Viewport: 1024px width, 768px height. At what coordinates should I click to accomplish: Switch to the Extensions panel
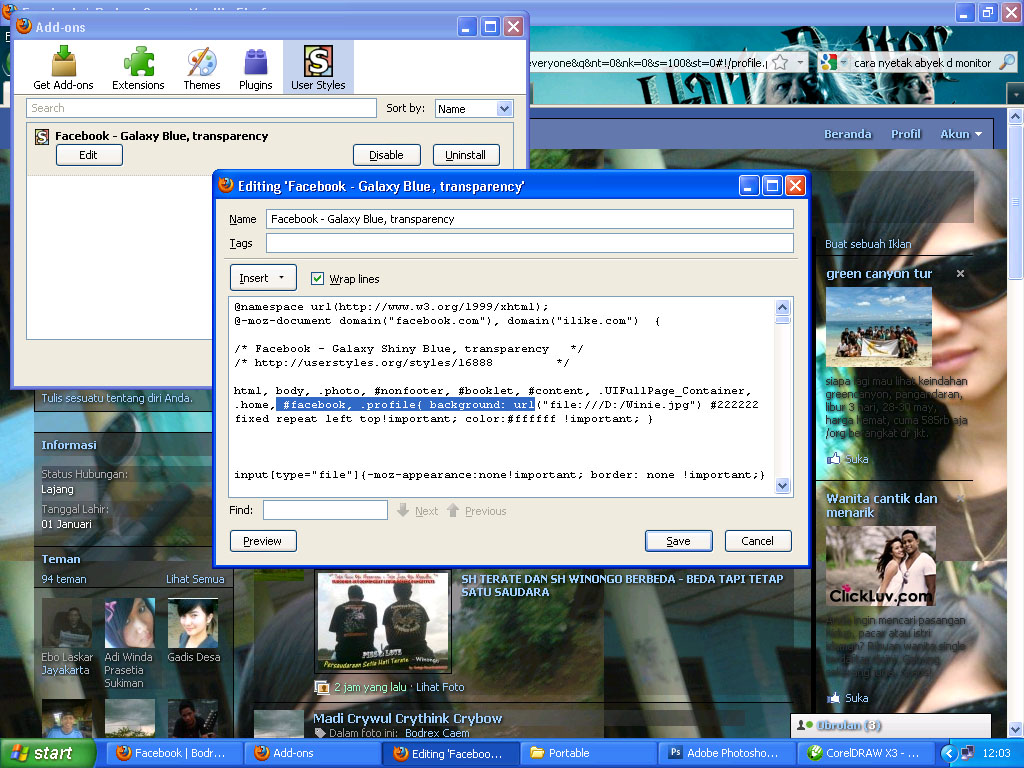138,67
